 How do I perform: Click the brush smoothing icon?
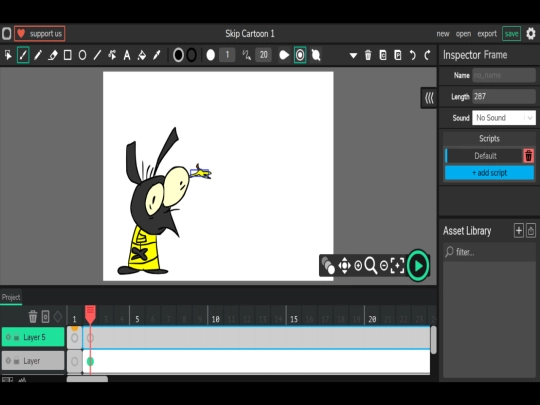246,55
